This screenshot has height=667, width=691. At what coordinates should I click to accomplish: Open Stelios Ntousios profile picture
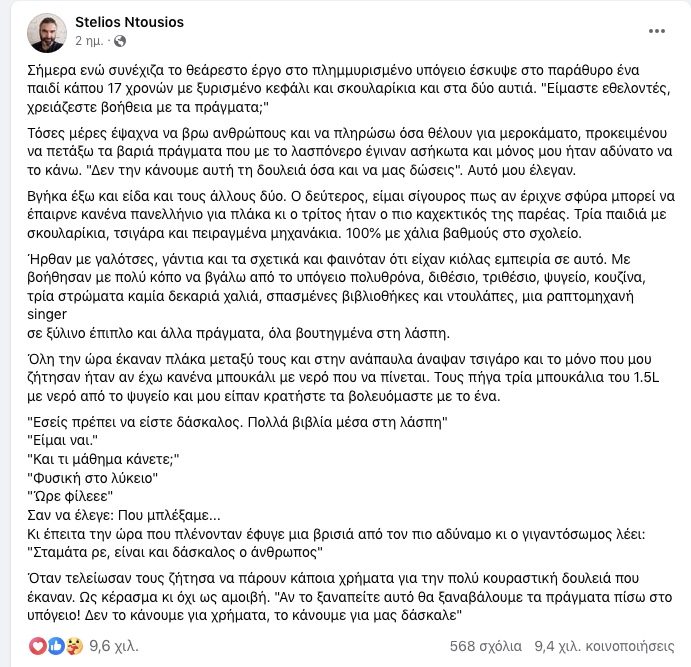point(47,33)
